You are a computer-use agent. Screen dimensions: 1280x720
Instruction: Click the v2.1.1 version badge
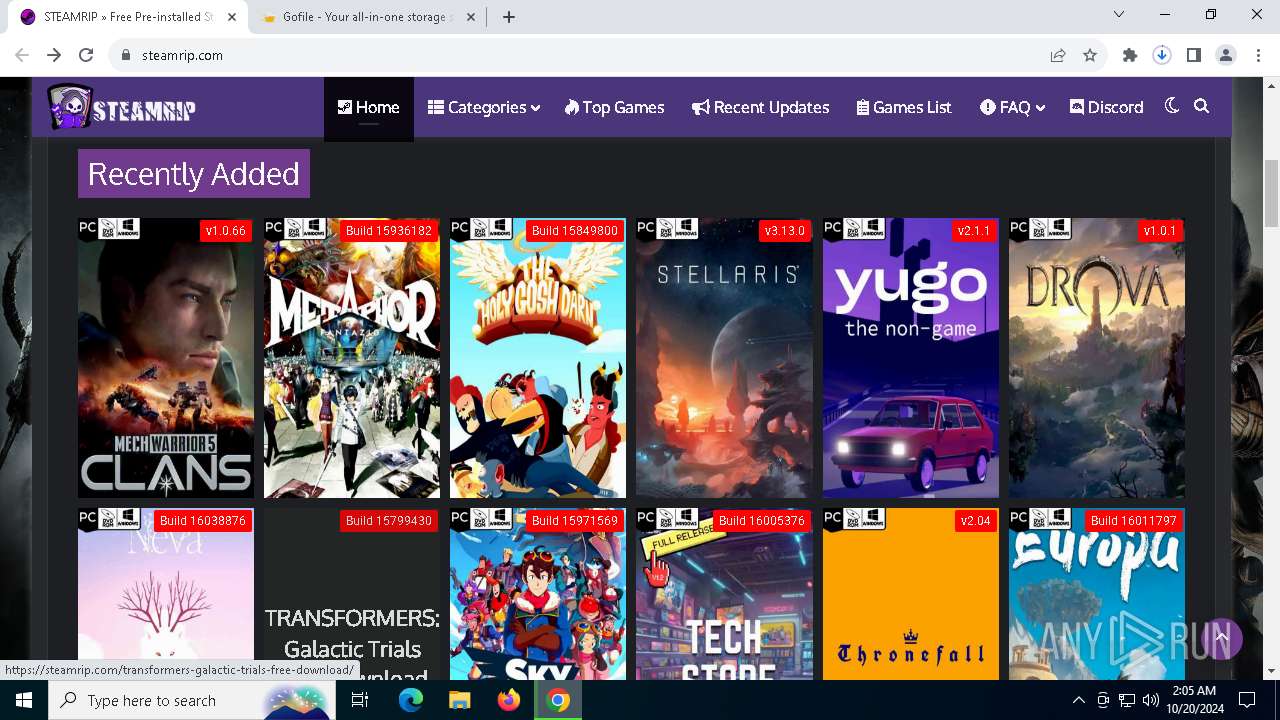click(x=974, y=231)
